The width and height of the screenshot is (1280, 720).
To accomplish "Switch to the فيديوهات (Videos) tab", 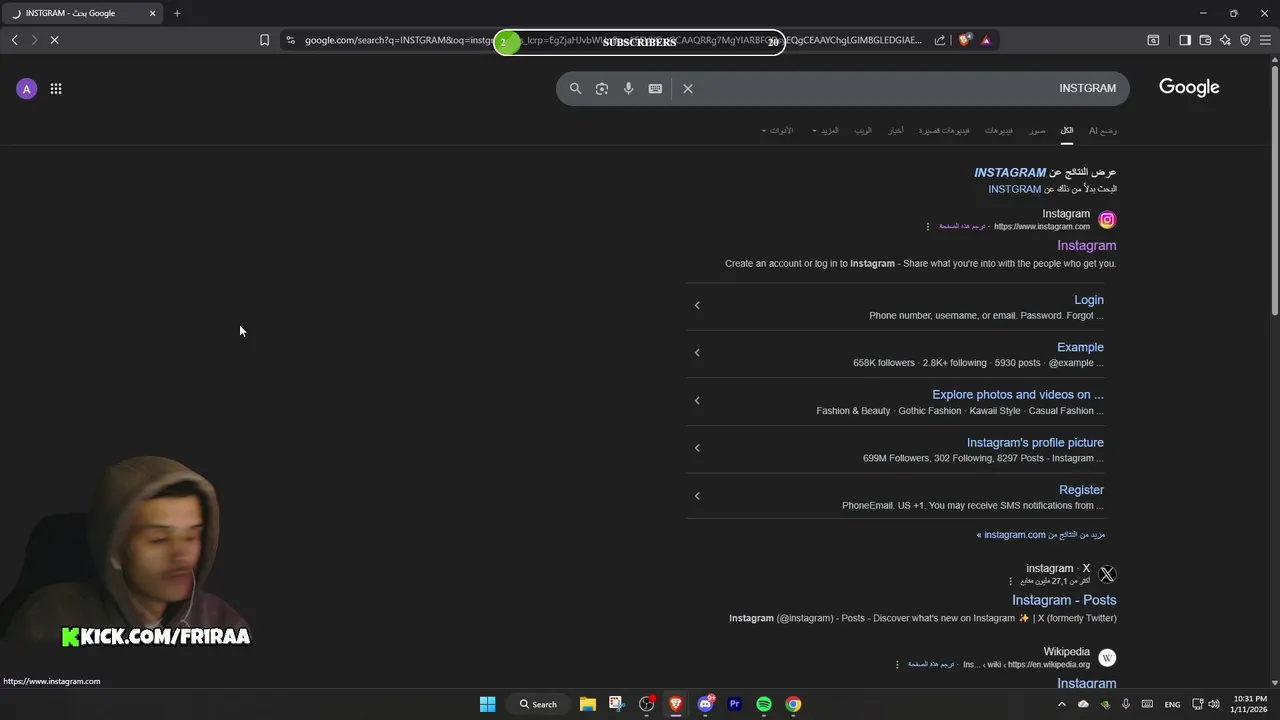I will pos(999,131).
